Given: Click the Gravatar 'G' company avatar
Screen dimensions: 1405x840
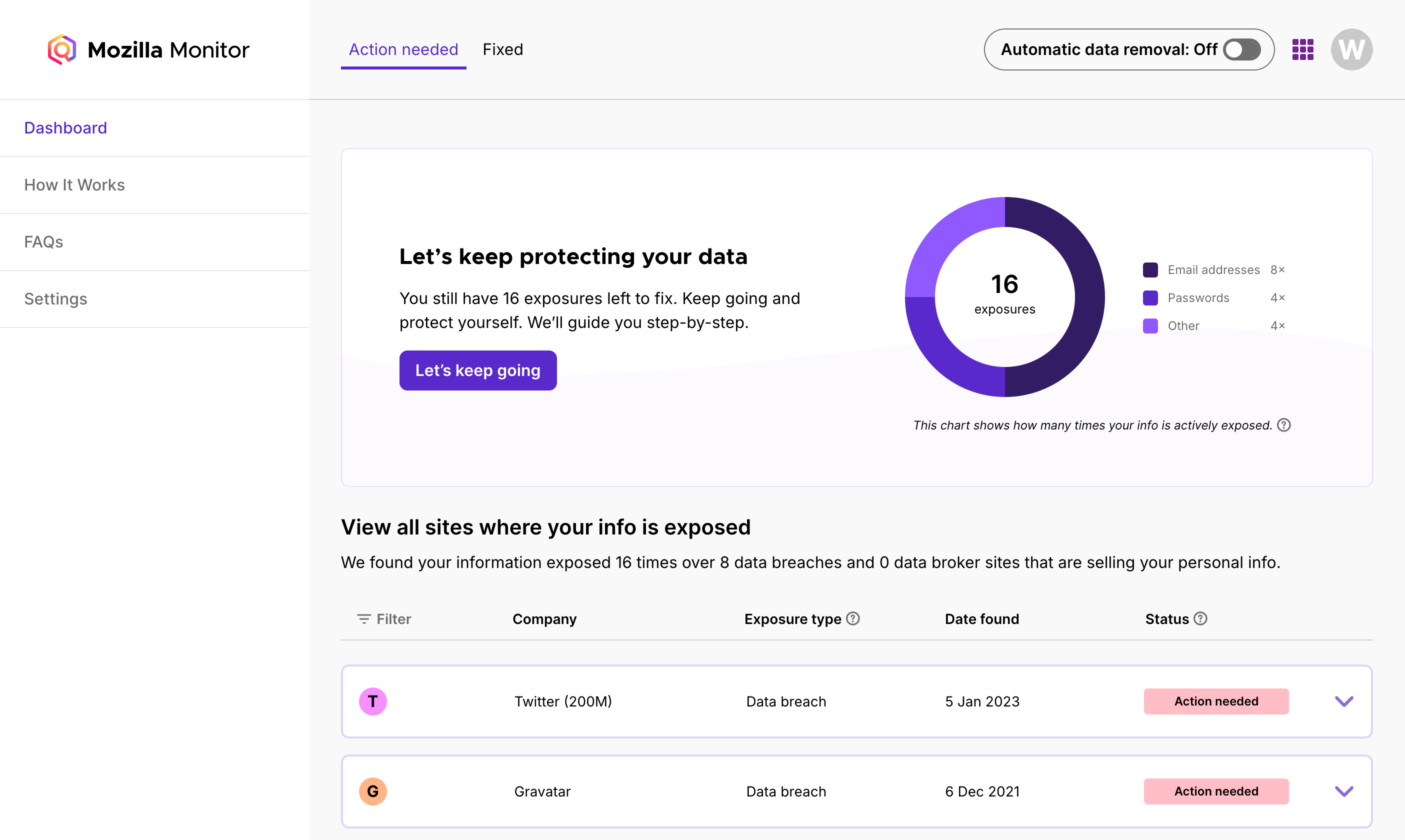Looking at the screenshot, I should tap(373, 791).
